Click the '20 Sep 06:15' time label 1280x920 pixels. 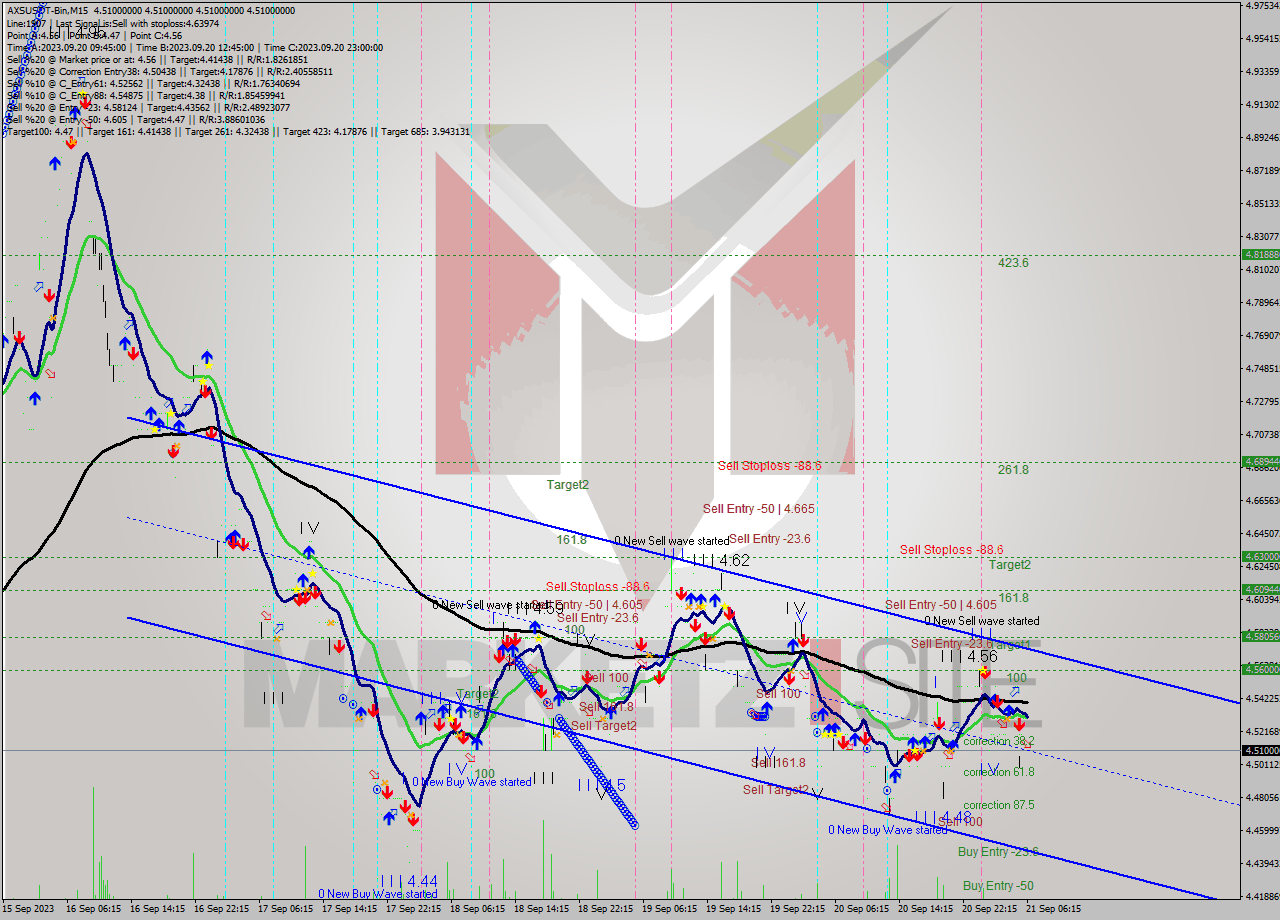pyautogui.click(x=862, y=909)
